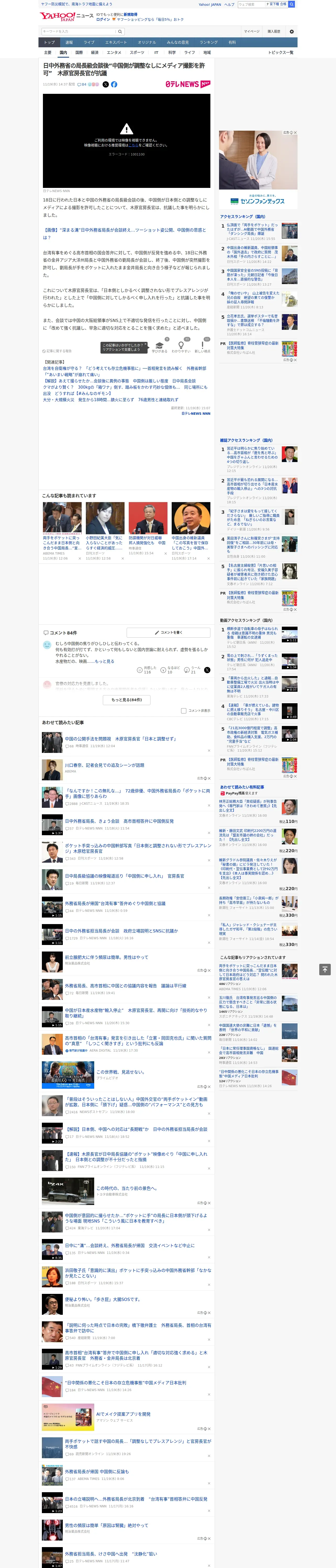Open paid article 林芳正総務大臣「買収疑惑」

point(248,806)
